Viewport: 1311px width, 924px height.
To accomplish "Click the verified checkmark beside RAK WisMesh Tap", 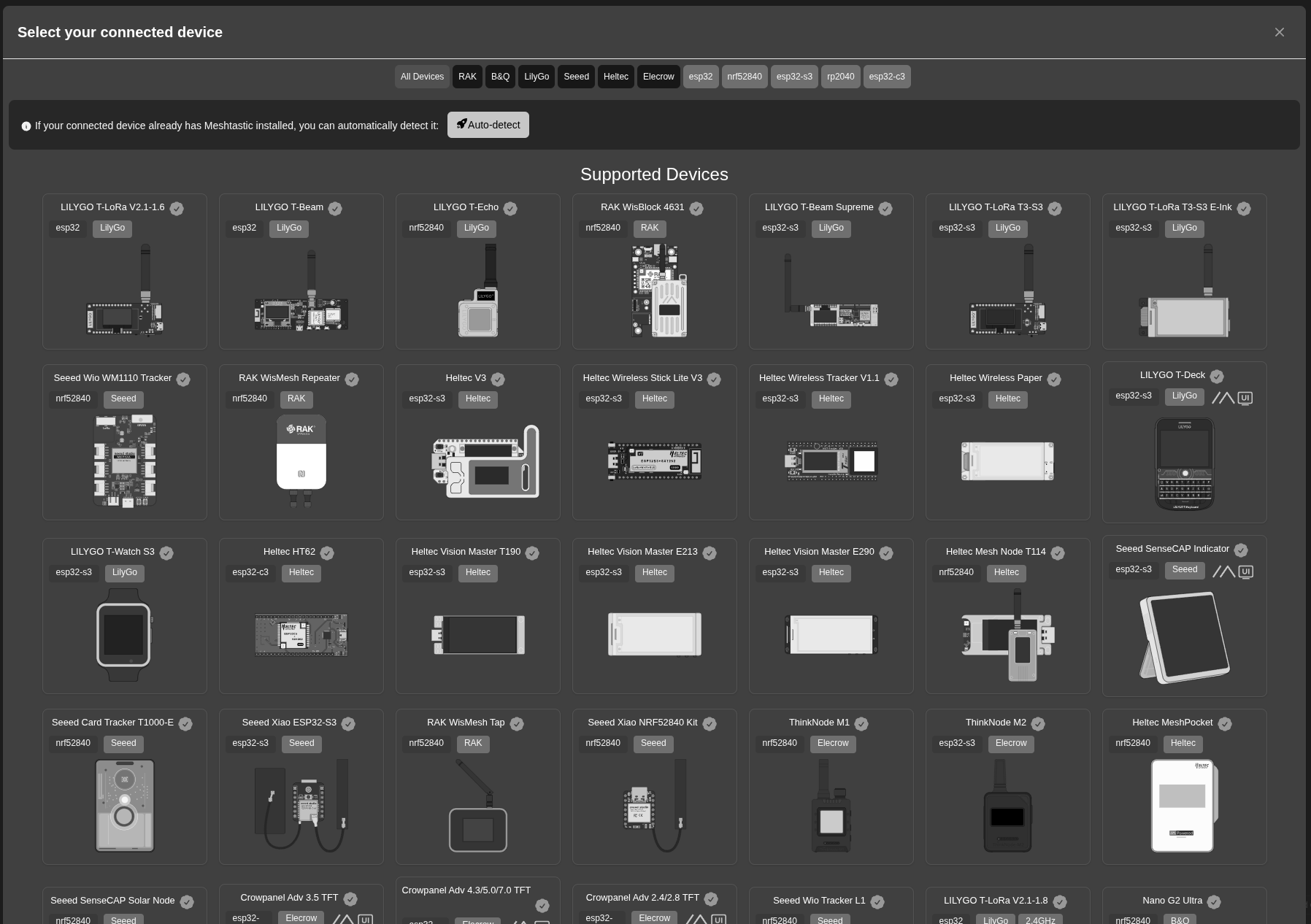I will [517, 724].
